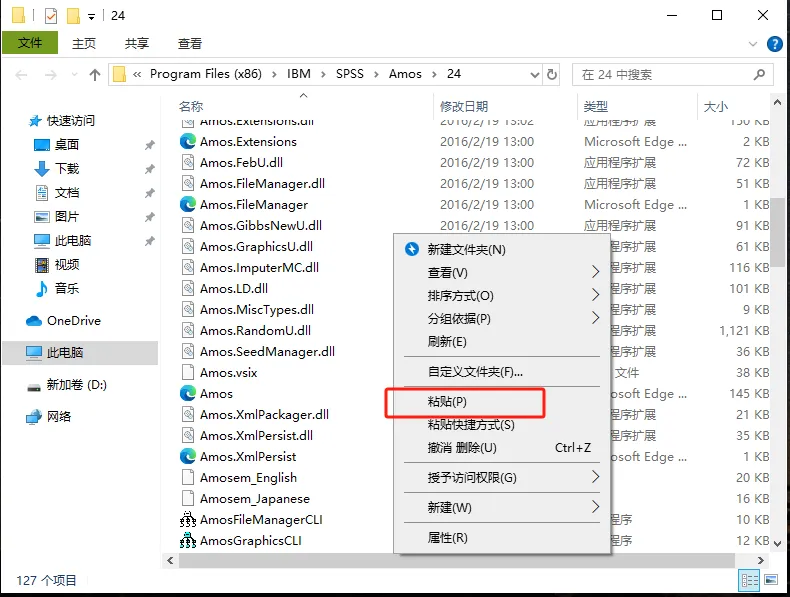
Task: Open the help question mark icon
Action: coord(774,44)
